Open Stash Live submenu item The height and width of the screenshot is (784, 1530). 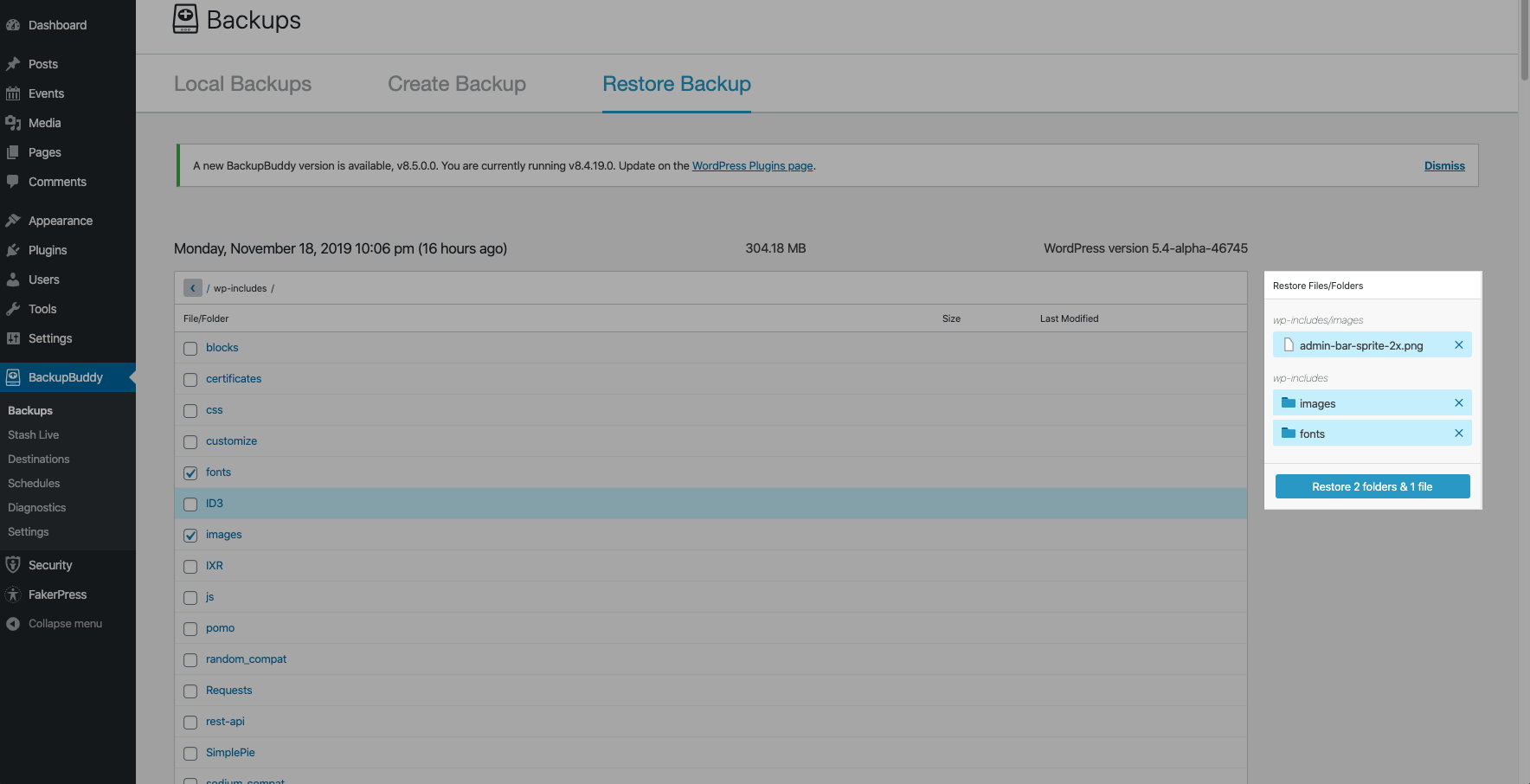(x=34, y=434)
